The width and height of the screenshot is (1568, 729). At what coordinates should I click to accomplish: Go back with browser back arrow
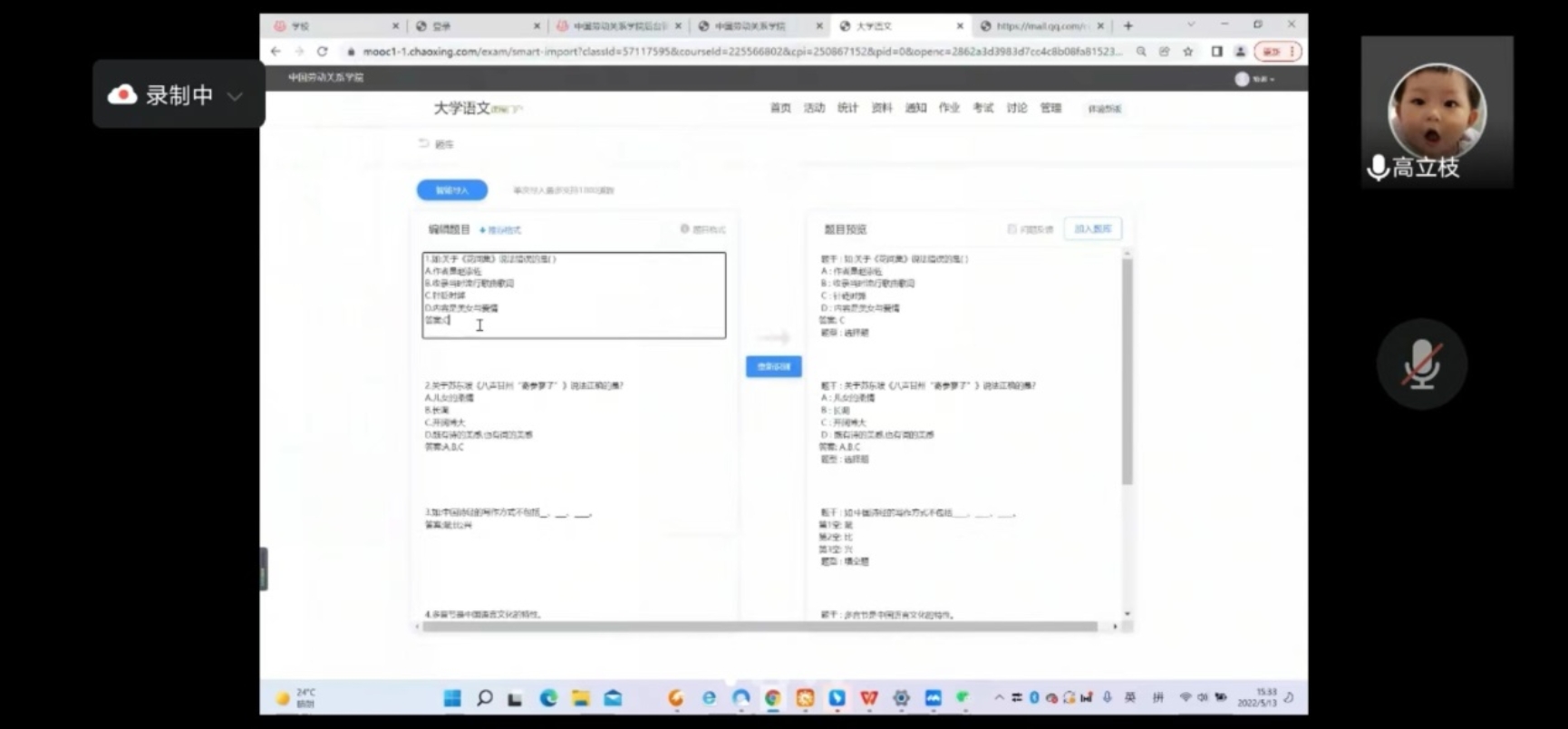276,52
